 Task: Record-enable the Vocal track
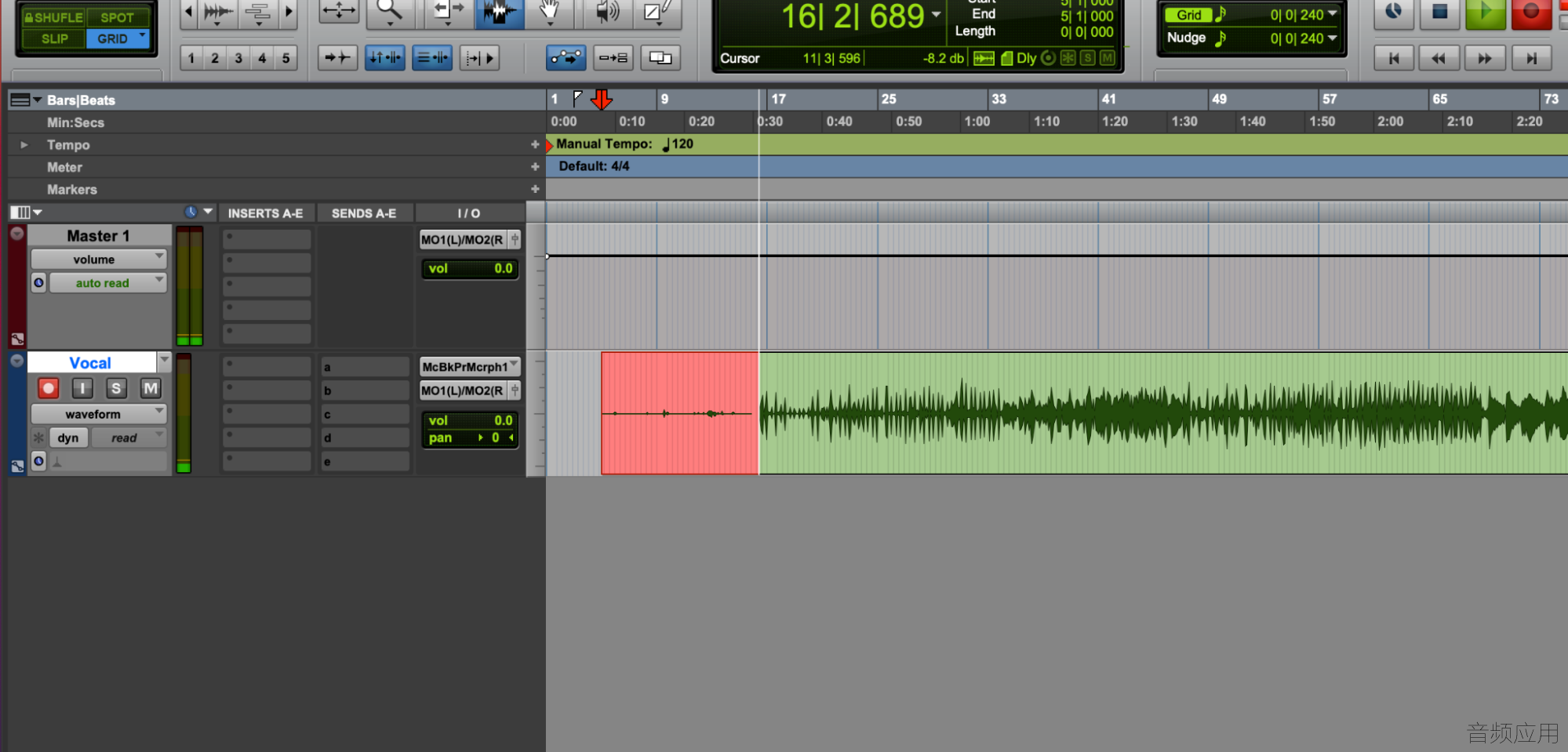click(49, 388)
